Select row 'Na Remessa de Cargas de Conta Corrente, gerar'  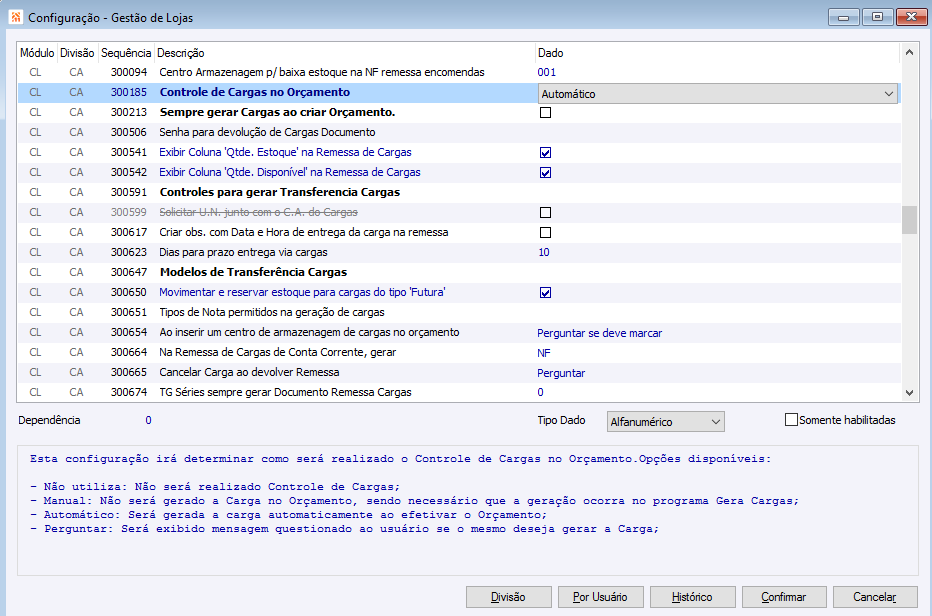click(459, 353)
